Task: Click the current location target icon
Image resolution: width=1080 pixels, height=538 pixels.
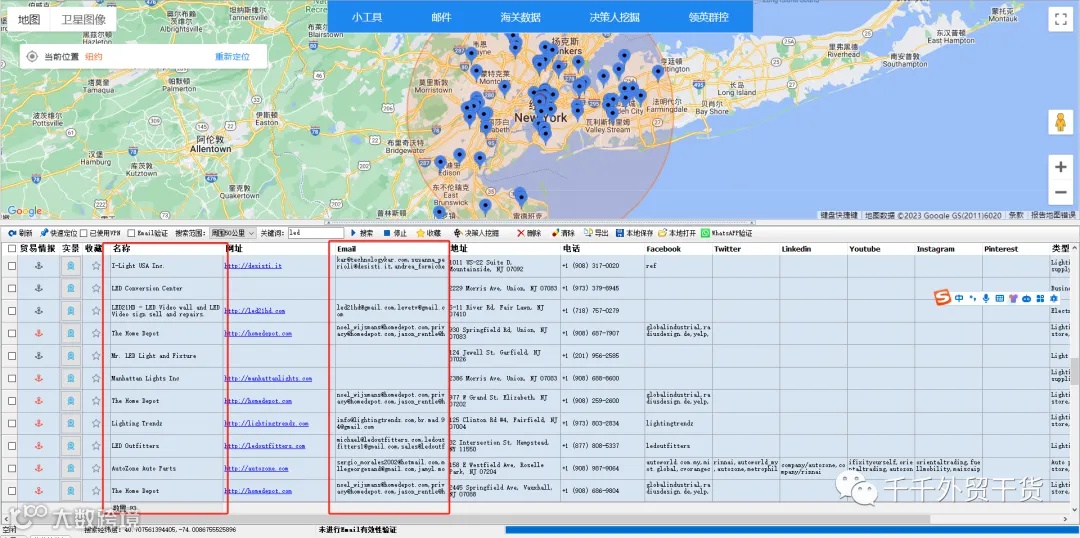Action: click(32, 56)
